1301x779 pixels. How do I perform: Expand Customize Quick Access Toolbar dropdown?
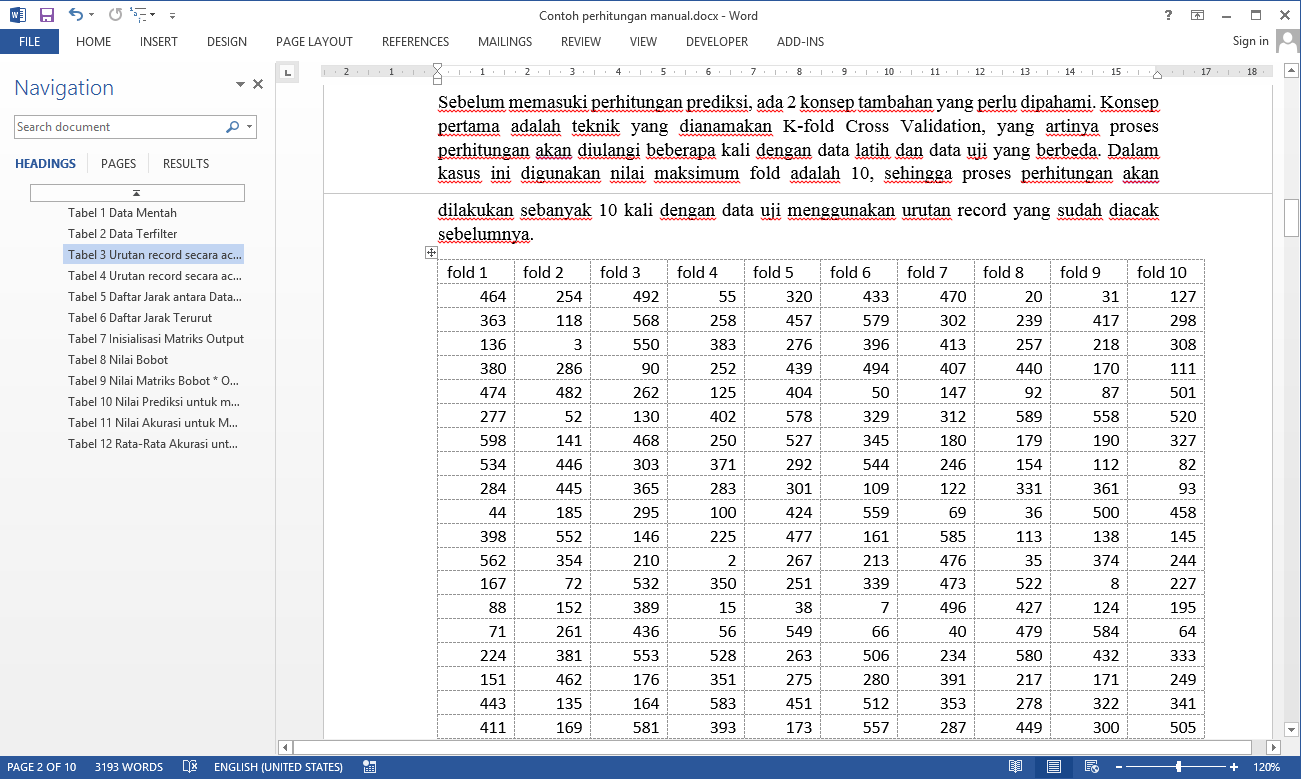(172, 15)
